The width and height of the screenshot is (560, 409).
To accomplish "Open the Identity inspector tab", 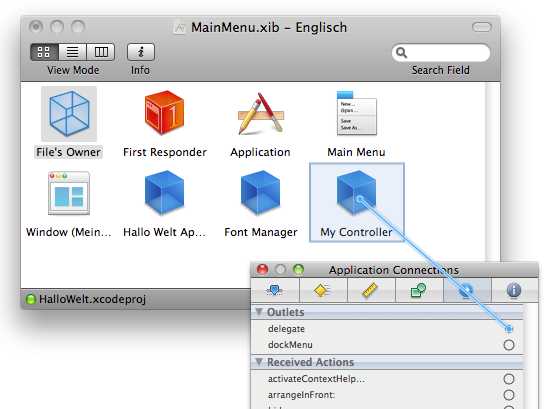I will (514, 290).
